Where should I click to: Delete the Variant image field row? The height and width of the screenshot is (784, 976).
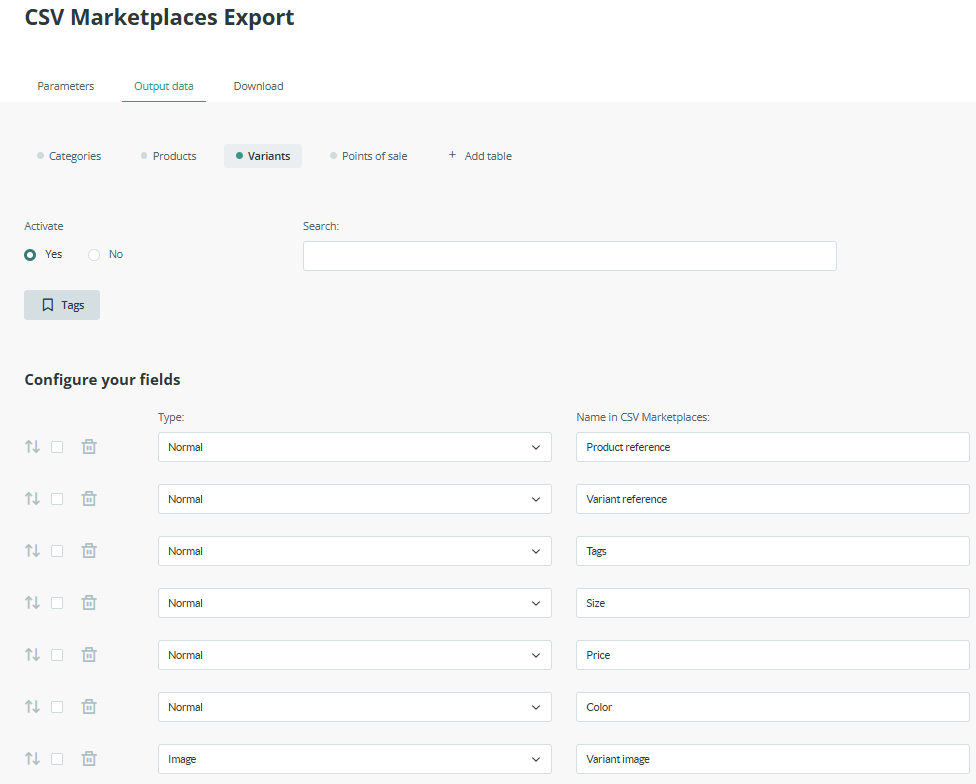coord(89,759)
